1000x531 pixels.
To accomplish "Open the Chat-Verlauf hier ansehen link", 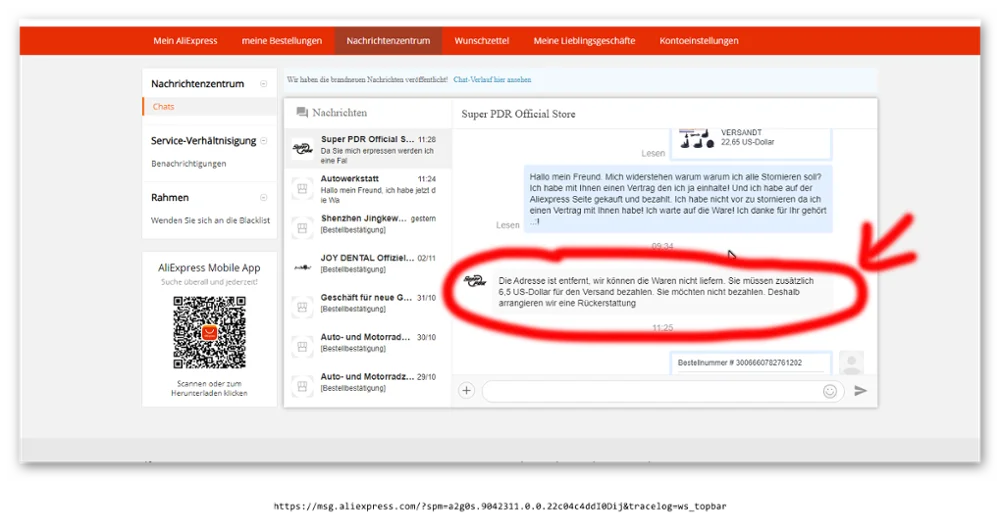I will [492, 80].
